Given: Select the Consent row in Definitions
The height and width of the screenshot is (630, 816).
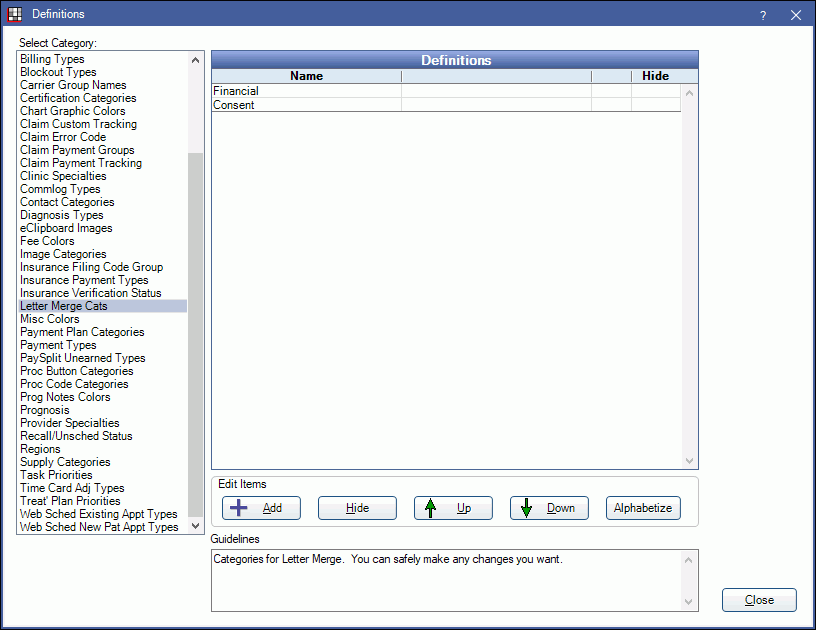Looking at the screenshot, I should pyautogui.click(x=446, y=105).
